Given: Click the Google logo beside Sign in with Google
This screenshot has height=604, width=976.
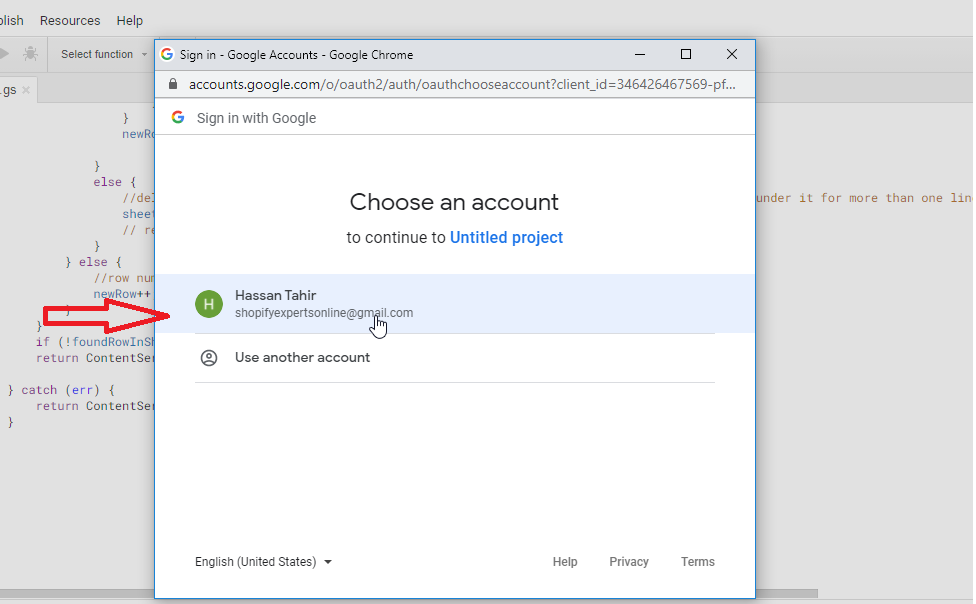Looking at the screenshot, I should [178, 117].
